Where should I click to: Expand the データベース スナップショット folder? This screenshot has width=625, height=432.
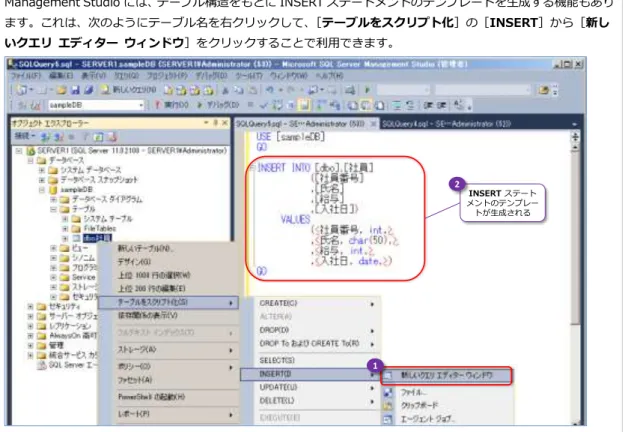tap(41, 180)
